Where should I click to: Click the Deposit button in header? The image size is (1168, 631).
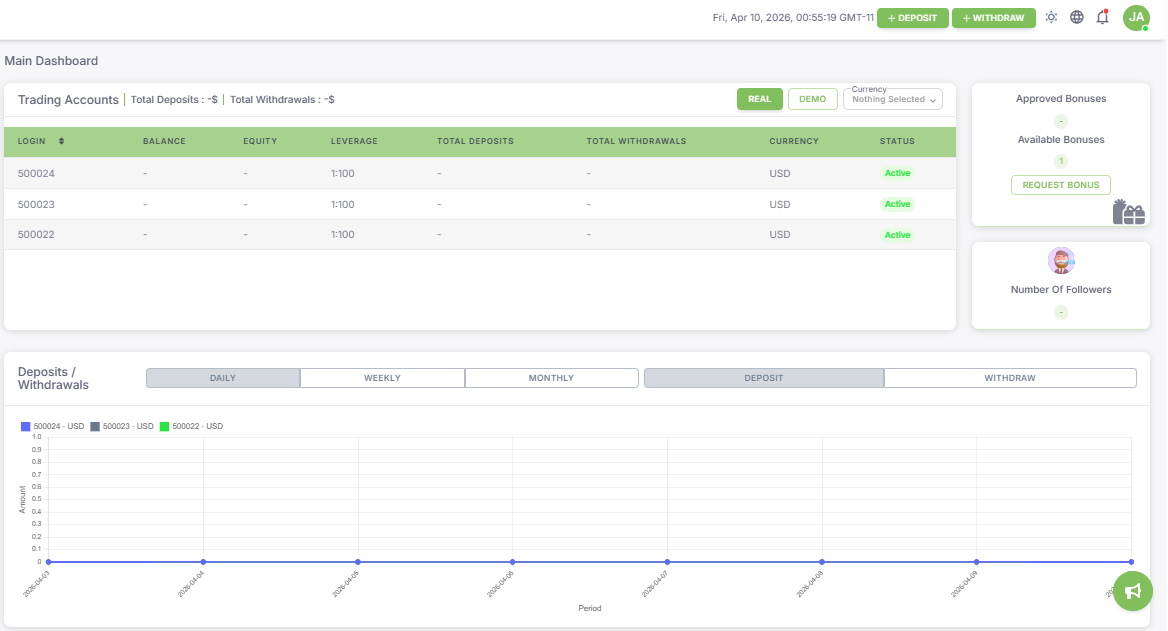(x=912, y=18)
